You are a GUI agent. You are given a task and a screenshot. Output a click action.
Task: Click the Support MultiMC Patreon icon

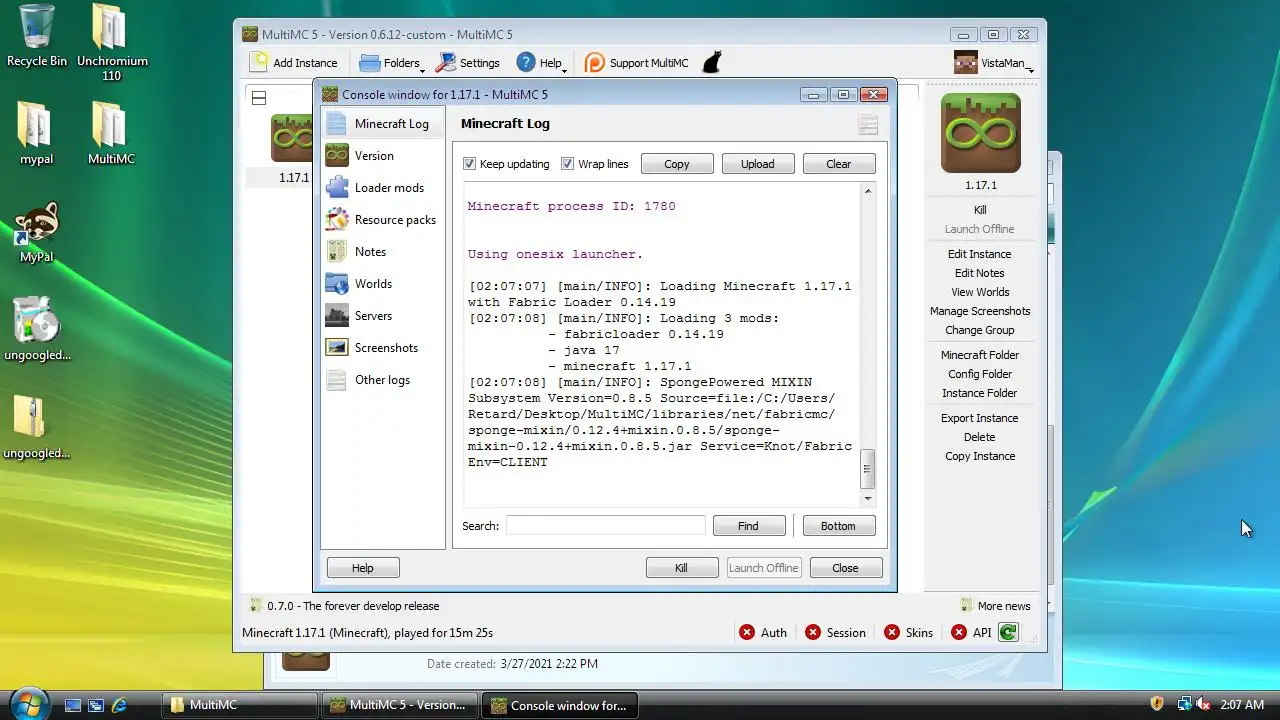pos(595,63)
